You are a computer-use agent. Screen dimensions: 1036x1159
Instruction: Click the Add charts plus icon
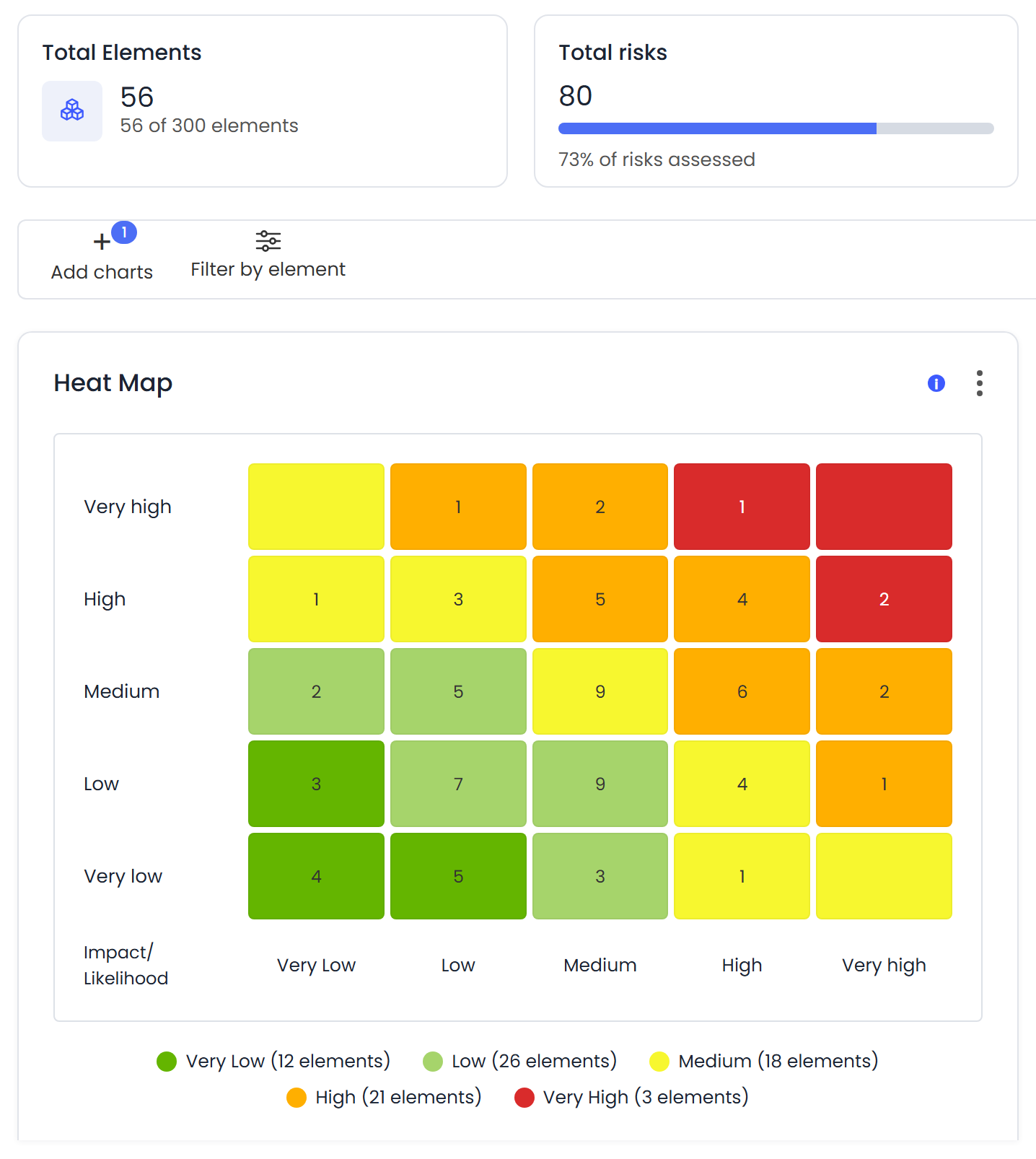102,242
